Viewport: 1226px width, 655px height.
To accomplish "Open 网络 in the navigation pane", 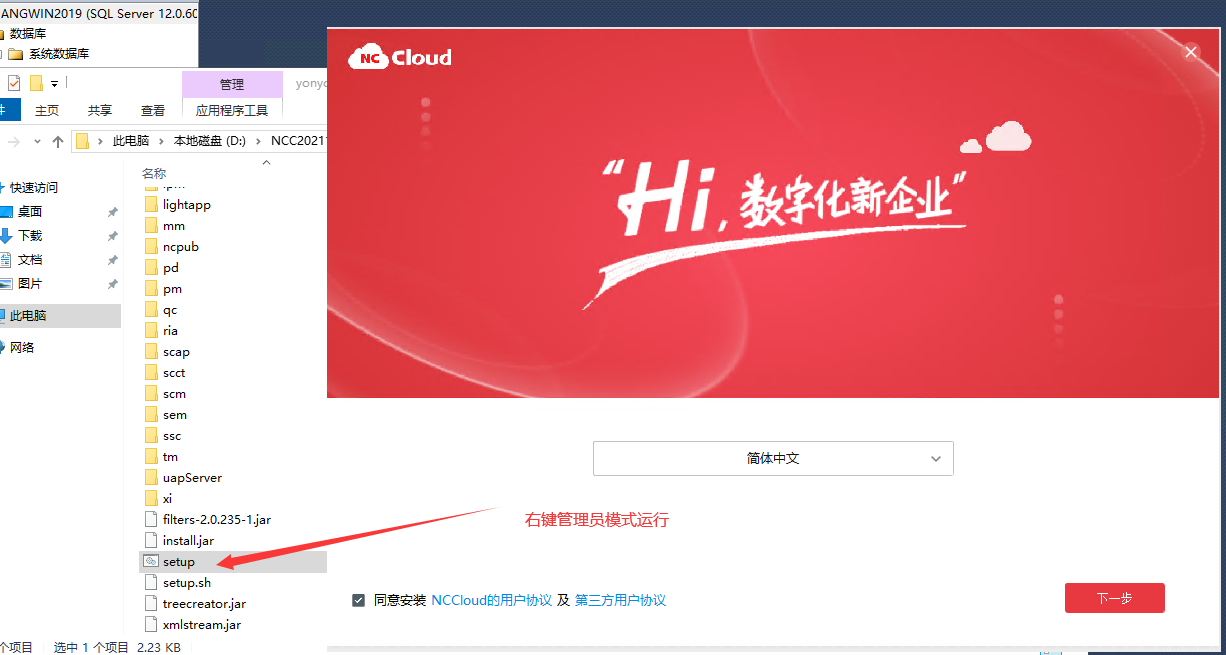I will (x=22, y=347).
